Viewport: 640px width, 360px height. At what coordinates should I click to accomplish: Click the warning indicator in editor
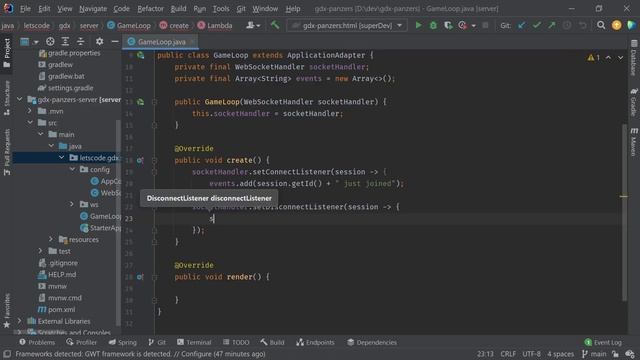593,58
